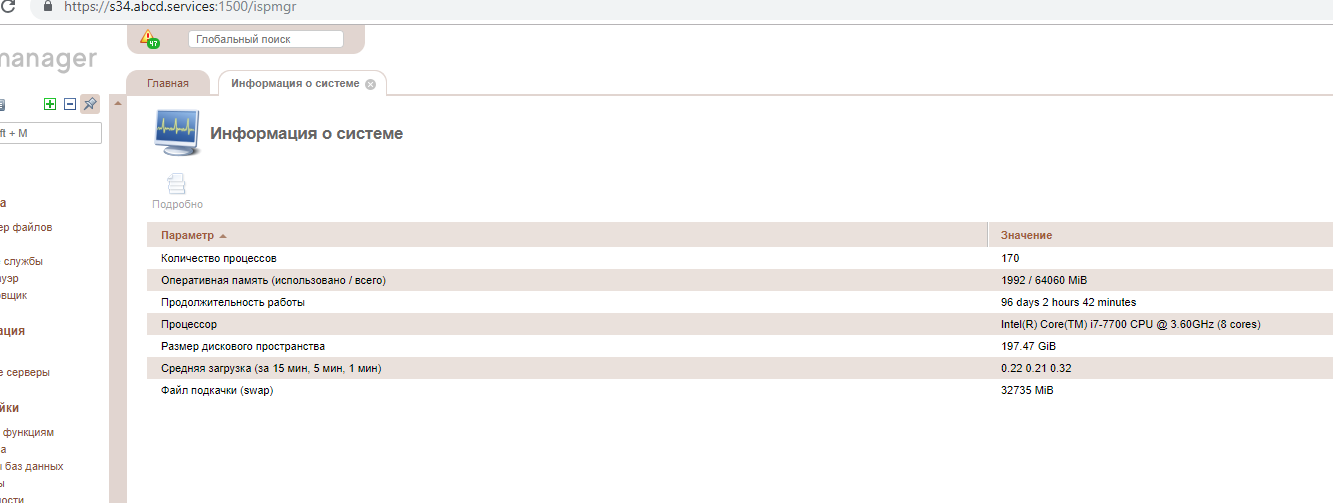The image size is (1333, 503).
Task: Click the system monitor heading icon
Action: click(x=177, y=133)
